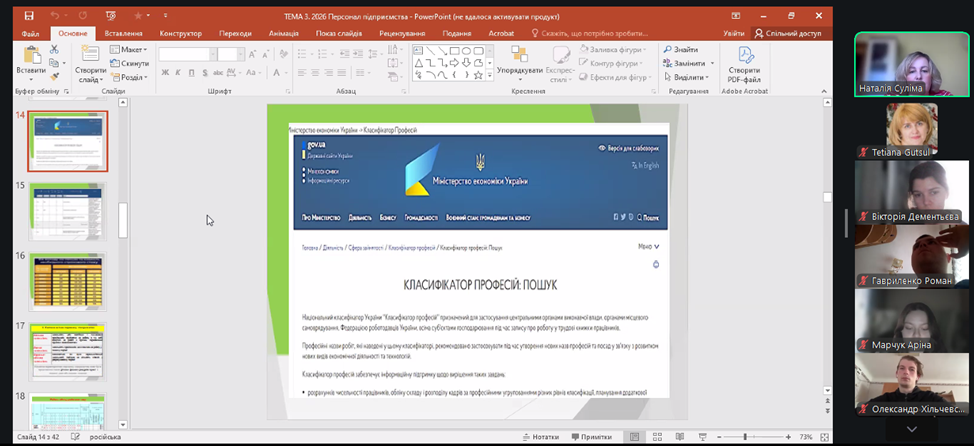Click zoom in plus button
Viewport: 974px width, 446px height.
[788, 437]
